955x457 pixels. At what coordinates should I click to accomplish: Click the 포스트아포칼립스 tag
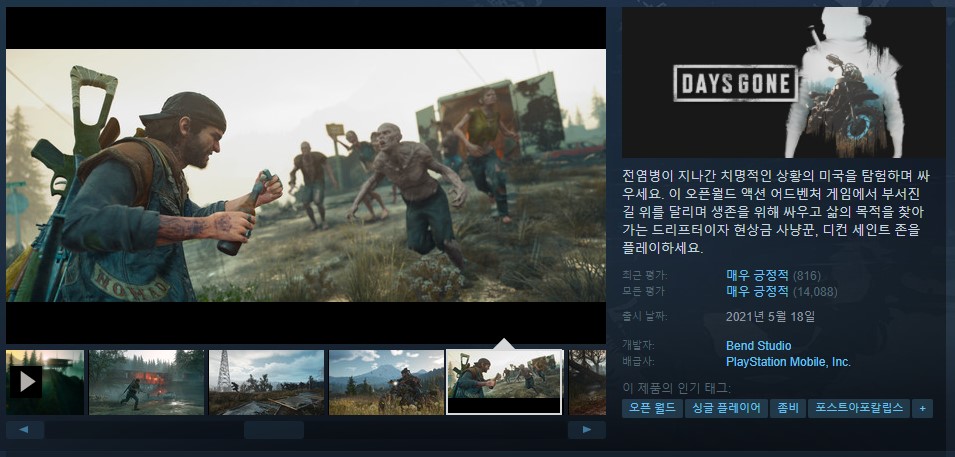click(x=859, y=408)
